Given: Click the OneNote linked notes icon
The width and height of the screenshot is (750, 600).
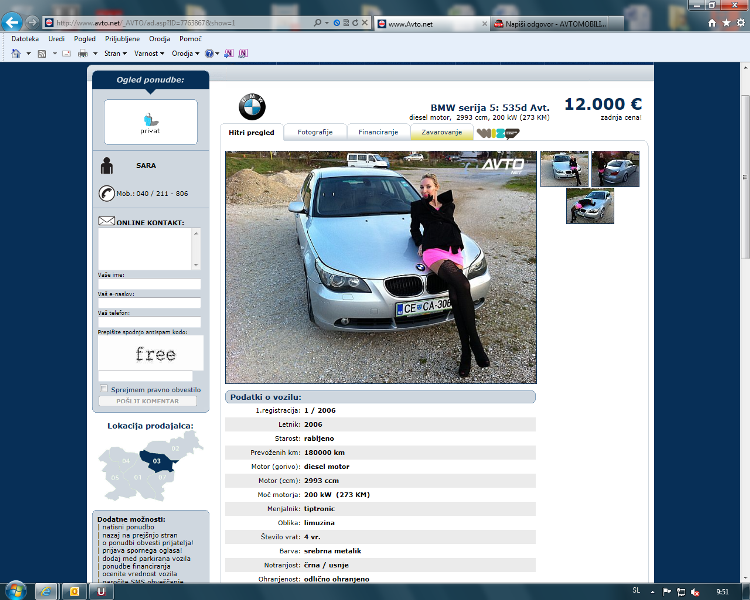Looking at the screenshot, I should (x=243, y=54).
